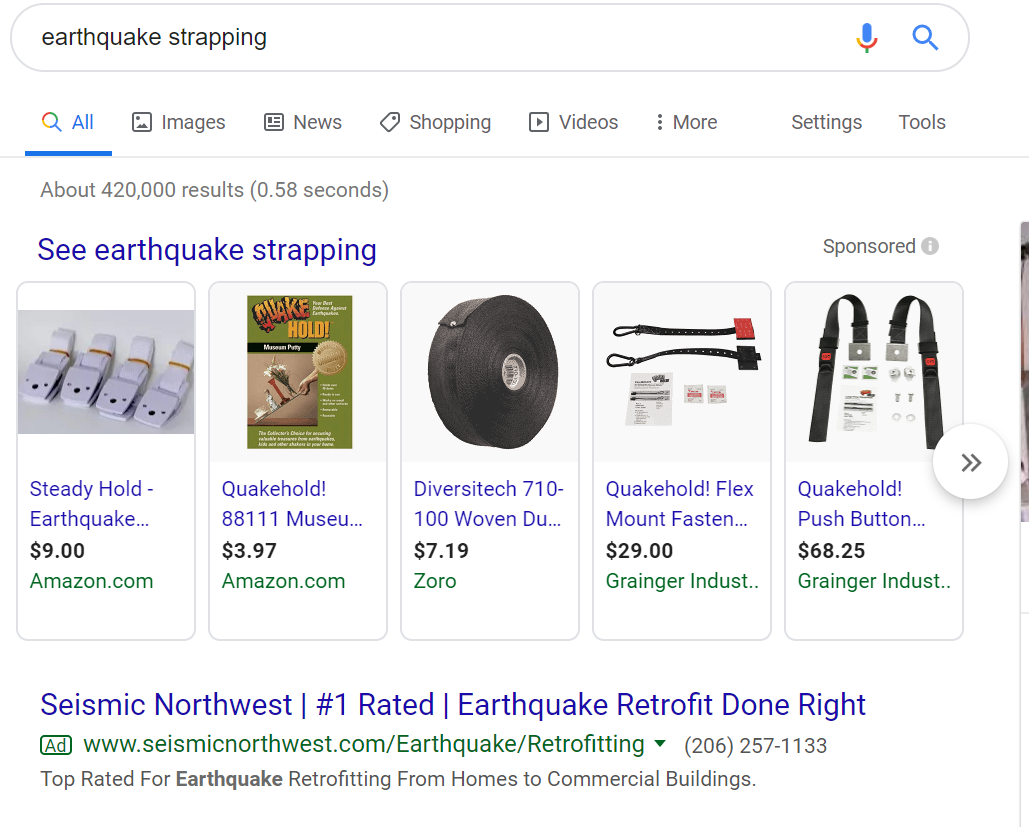The width and height of the screenshot is (1029, 827).
Task: Click the microphone voice search icon
Action: pyautogui.click(x=867, y=38)
